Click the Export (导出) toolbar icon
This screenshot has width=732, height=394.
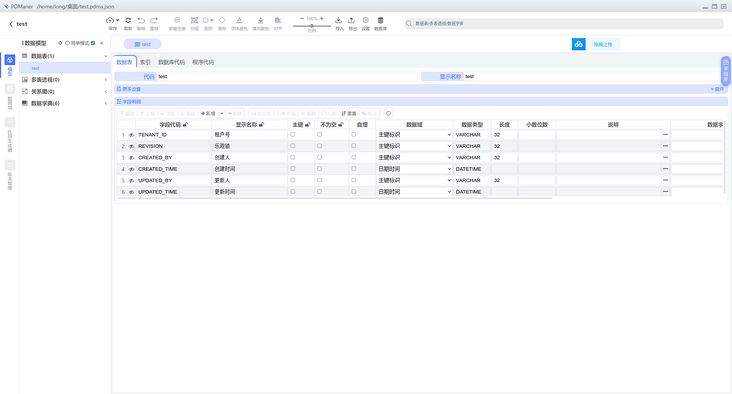[352, 20]
